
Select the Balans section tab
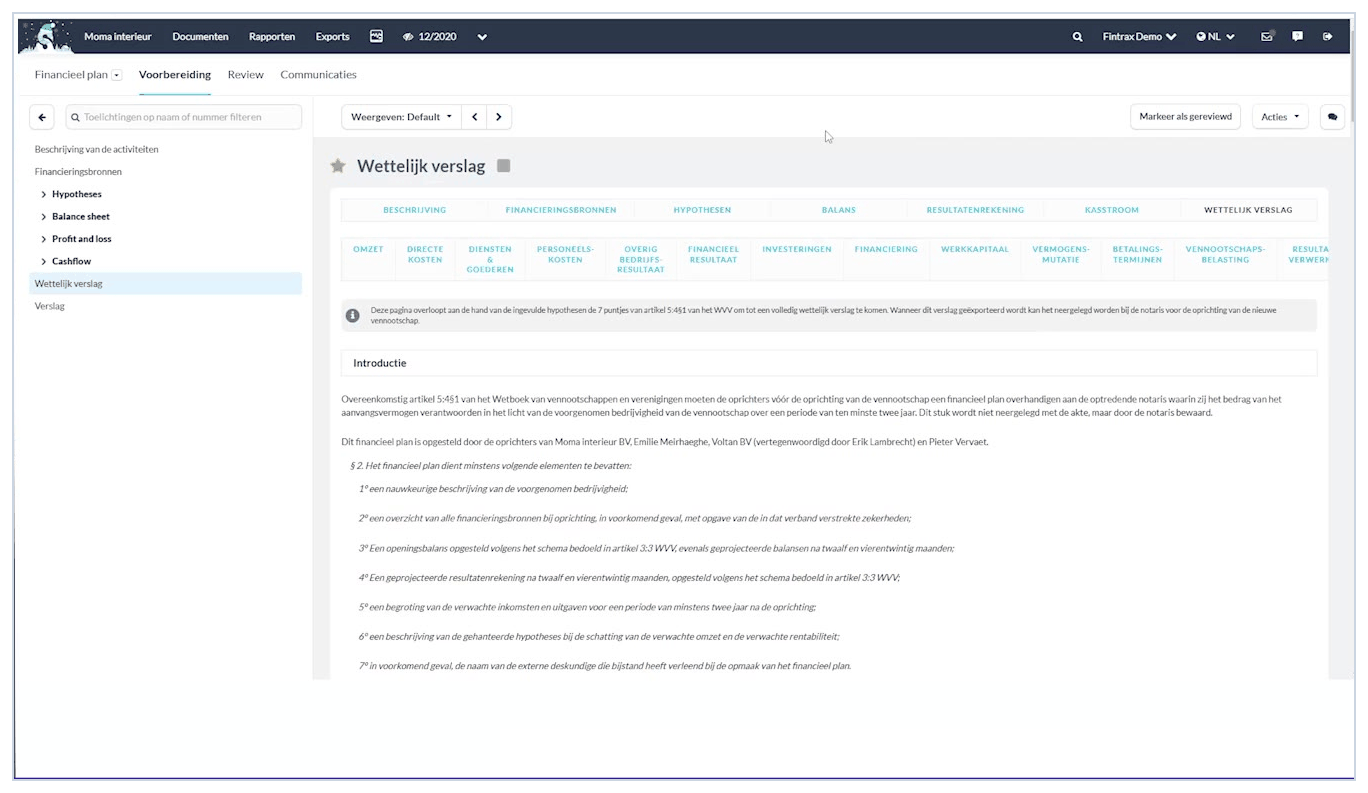839,210
